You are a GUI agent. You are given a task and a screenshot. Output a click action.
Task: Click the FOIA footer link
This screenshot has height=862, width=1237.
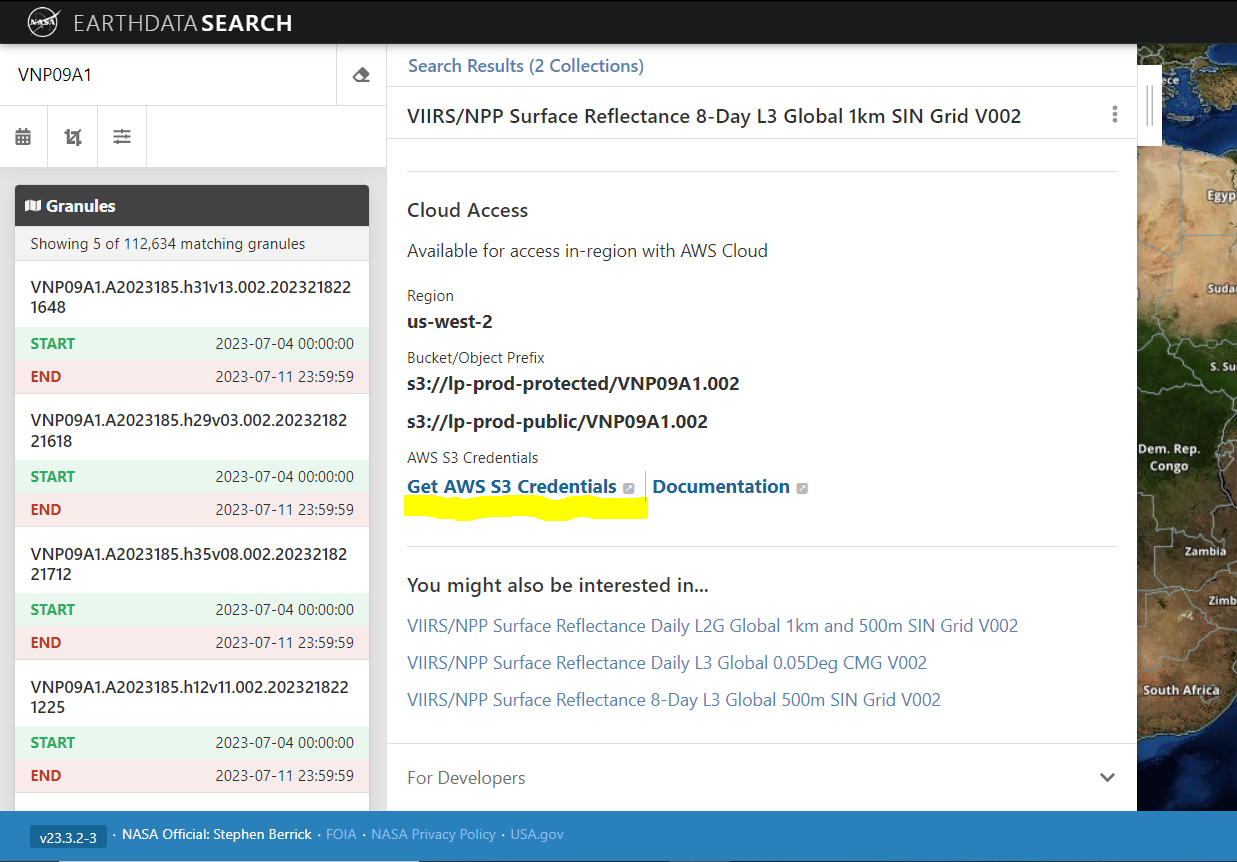point(341,834)
